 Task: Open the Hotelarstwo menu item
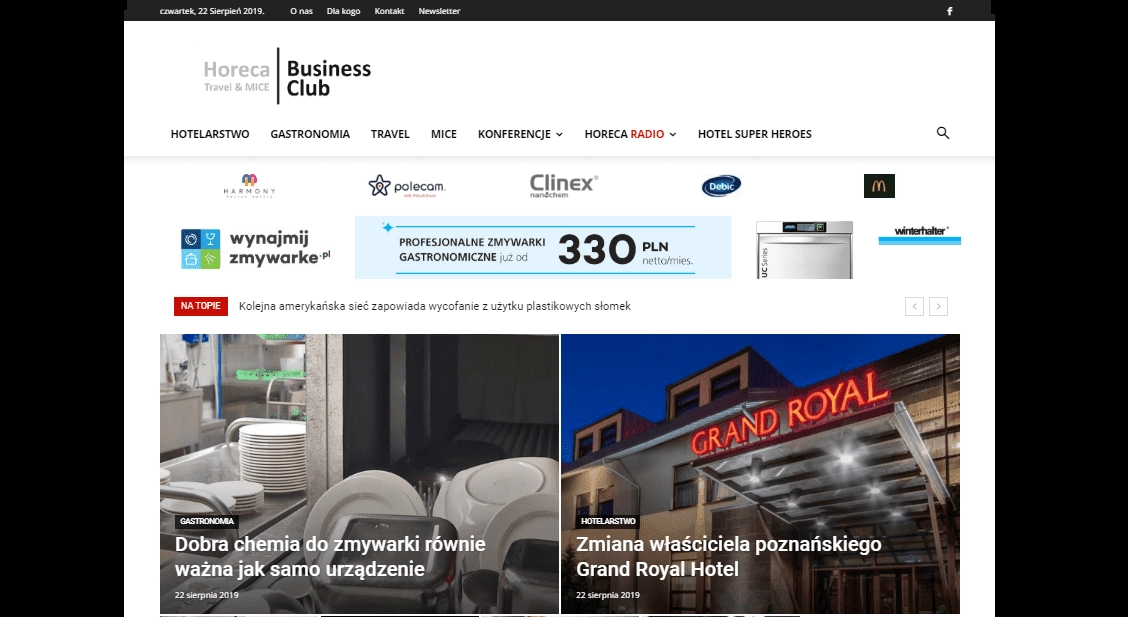210,134
